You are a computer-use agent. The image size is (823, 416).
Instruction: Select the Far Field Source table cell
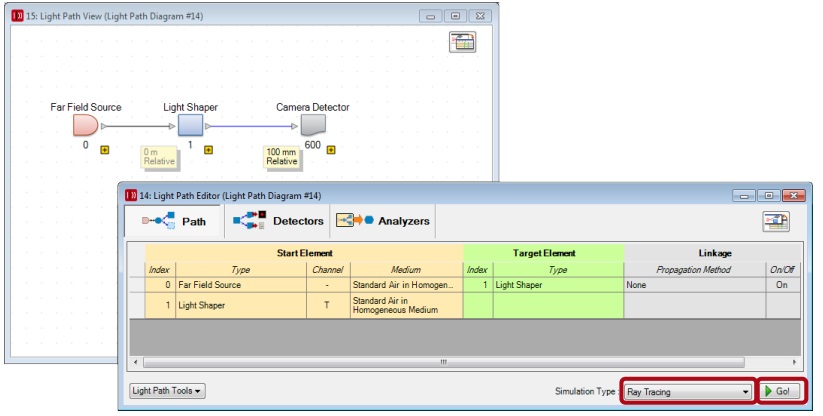click(241, 285)
